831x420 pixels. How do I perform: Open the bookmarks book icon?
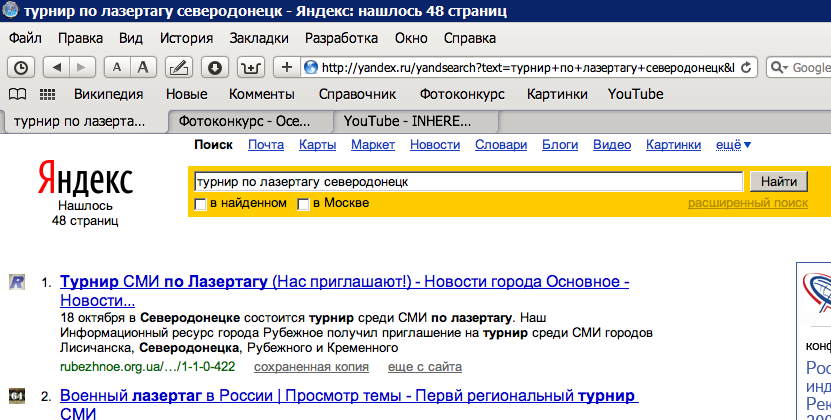17,94
